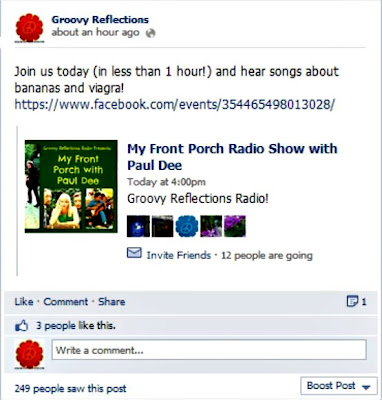382x400 pixels.
Task: Click the last purple flower attendee avatar
Action: point(235,226)
